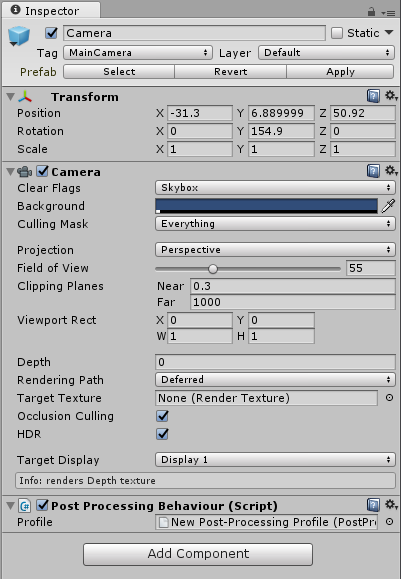Open the Target Display dropdown
This screenshot has width=401, height=579.
tap(275, 460)
